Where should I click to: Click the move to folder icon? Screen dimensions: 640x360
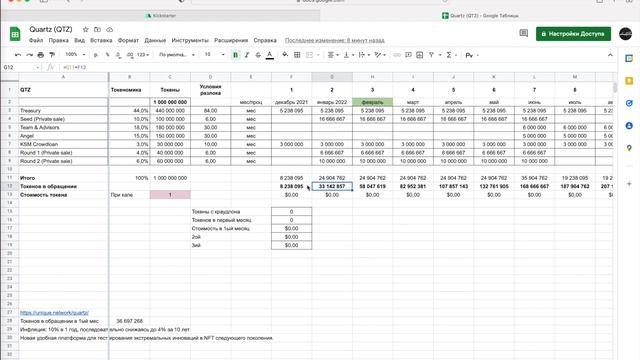pyautogui.click(x=97, y=29)
